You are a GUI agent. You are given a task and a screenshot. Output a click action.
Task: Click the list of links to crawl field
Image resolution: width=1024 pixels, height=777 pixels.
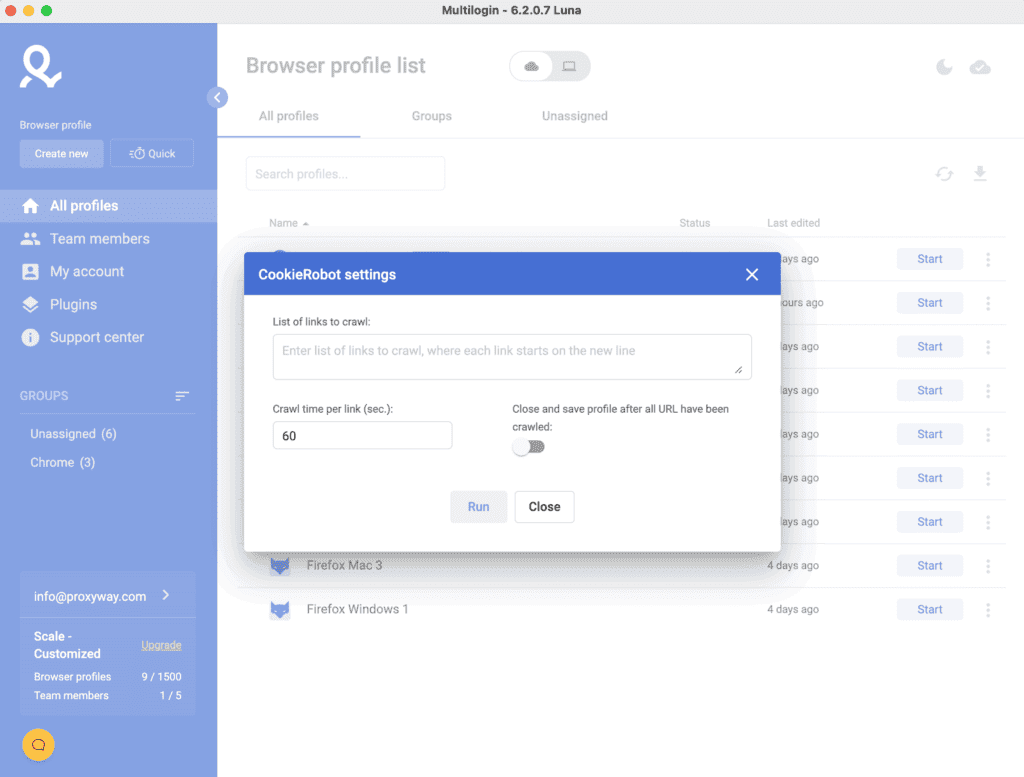[x=512, y=356]
